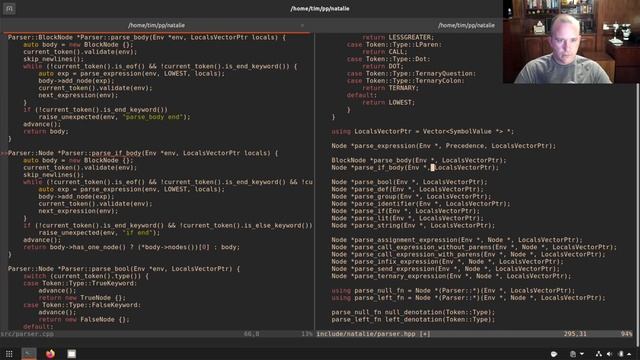Image resolution: width=640 pixels, height=360 pixels.
Task: Open the white window icon in taskbar
Action: 71,354
